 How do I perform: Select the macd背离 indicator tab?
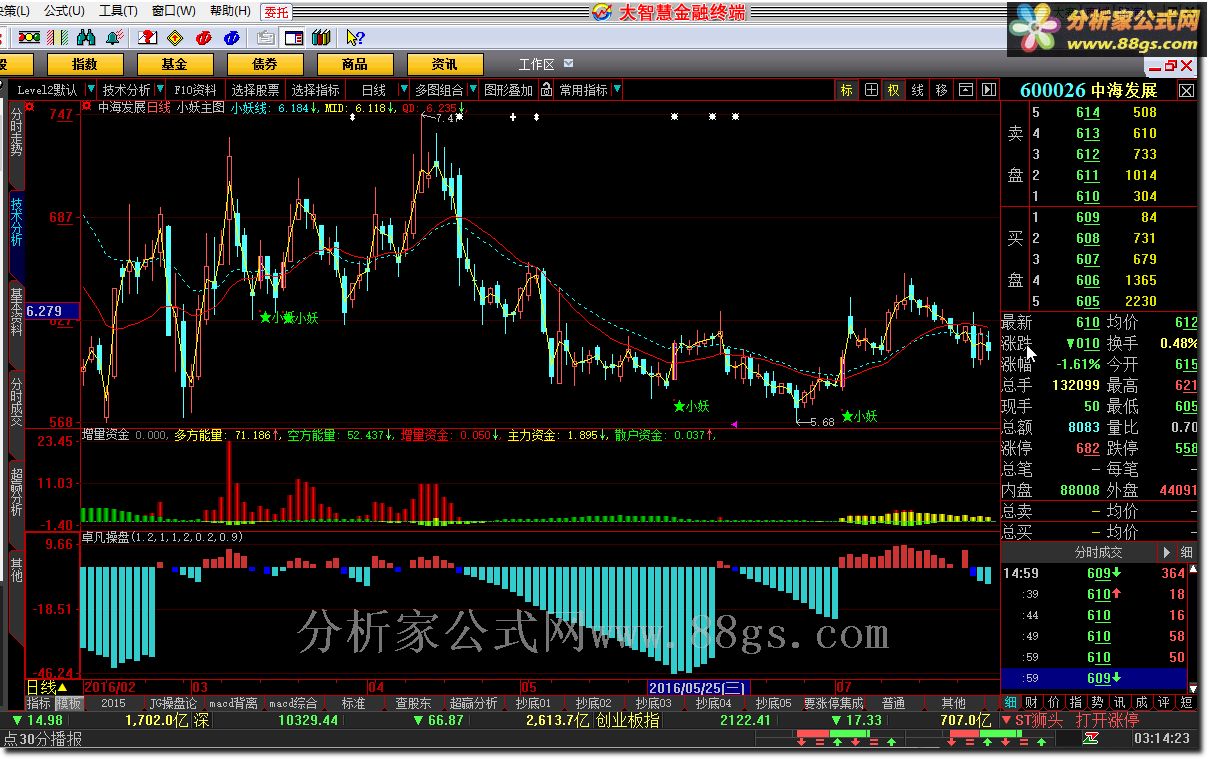click(233, 703)
